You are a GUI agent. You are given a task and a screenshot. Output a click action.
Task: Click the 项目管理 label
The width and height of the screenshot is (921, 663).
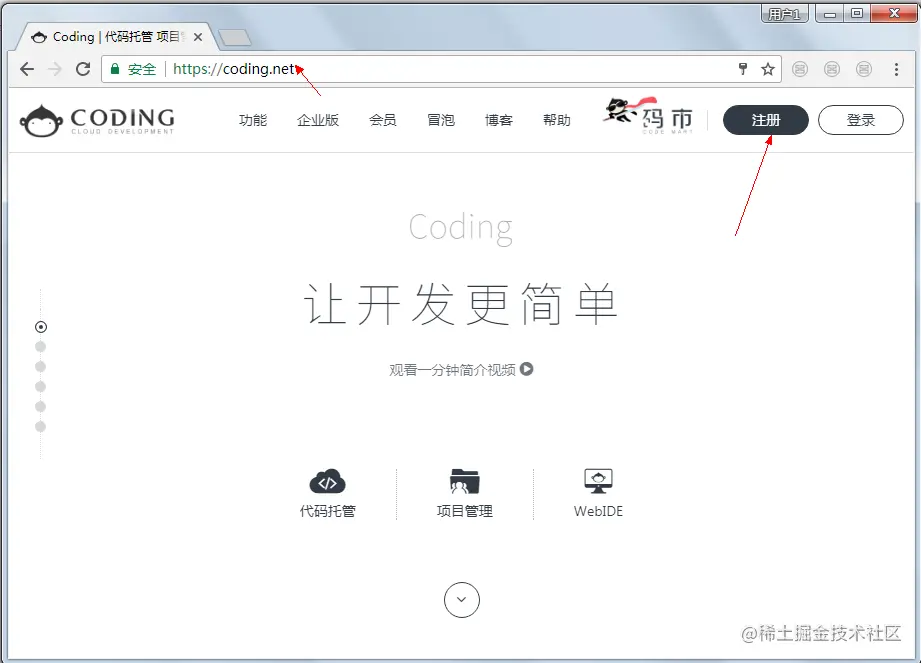[x=465, y=511]
